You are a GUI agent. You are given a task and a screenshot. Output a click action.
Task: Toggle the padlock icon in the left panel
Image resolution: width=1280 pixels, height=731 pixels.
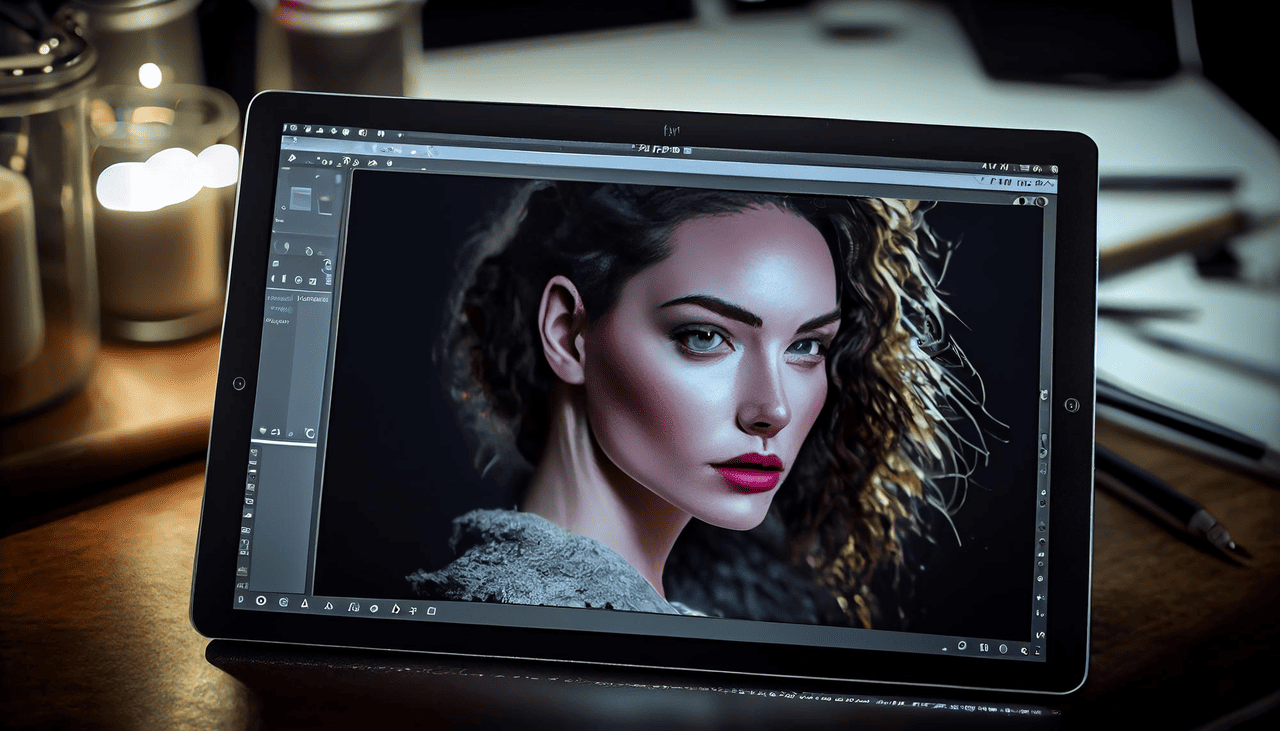pyautogui.click(x=326, y=265)
